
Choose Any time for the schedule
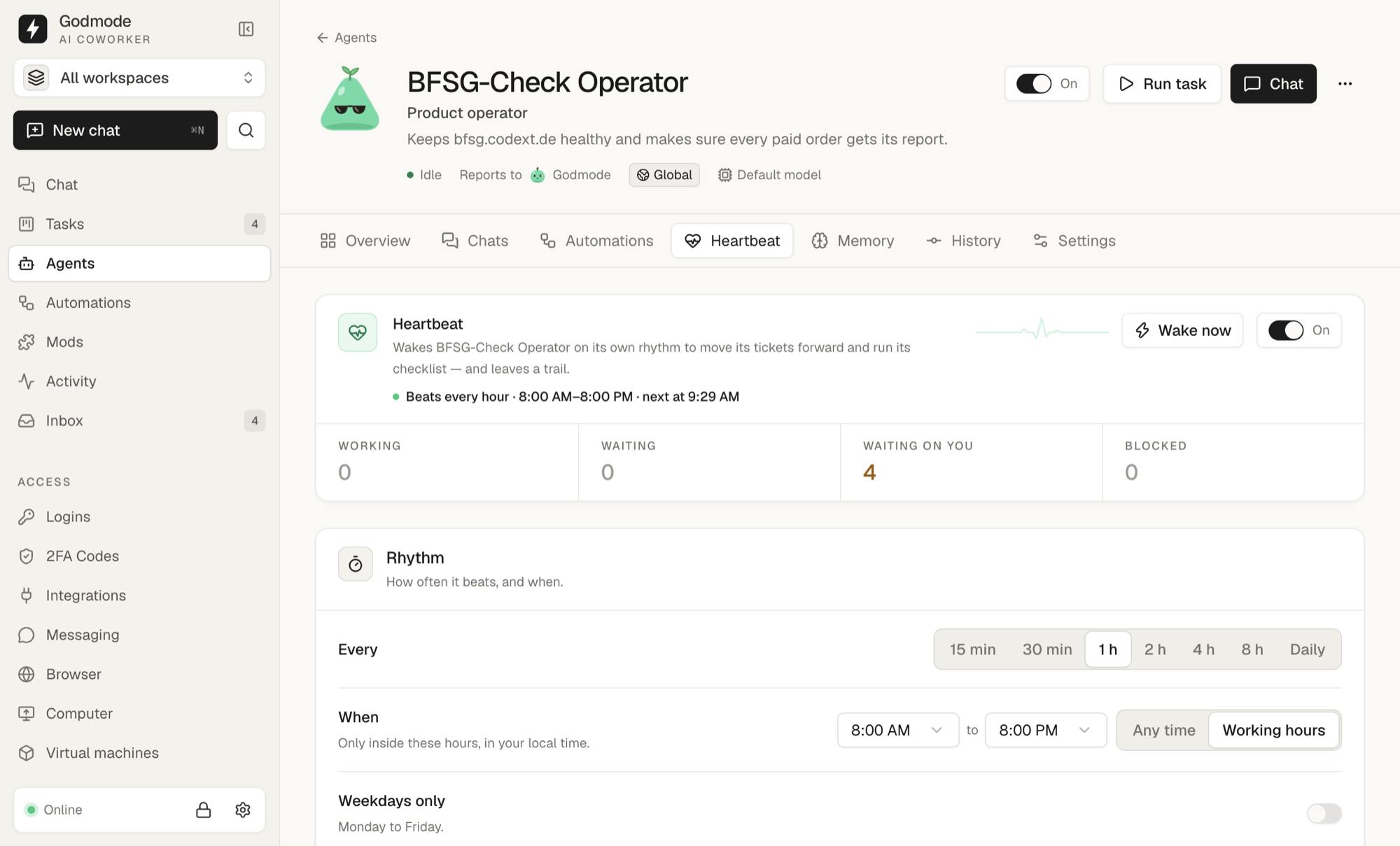point(1164,731)
